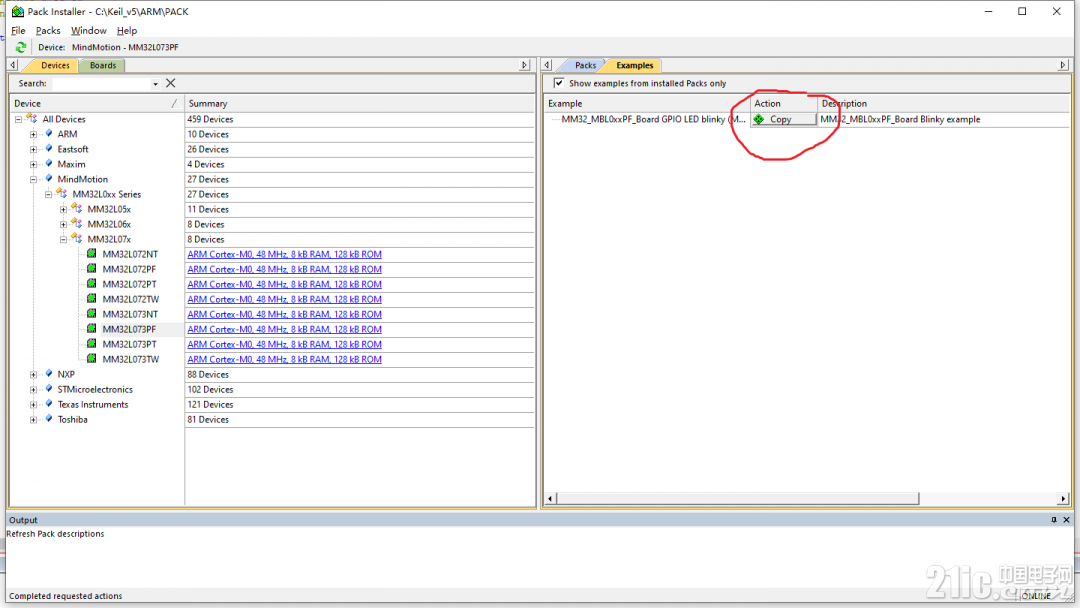This screenshot has height=608, width=1080.
Task: Click the chip icon beside MM32L073NT
Action: pyautogui.click(x=92, y=313)
